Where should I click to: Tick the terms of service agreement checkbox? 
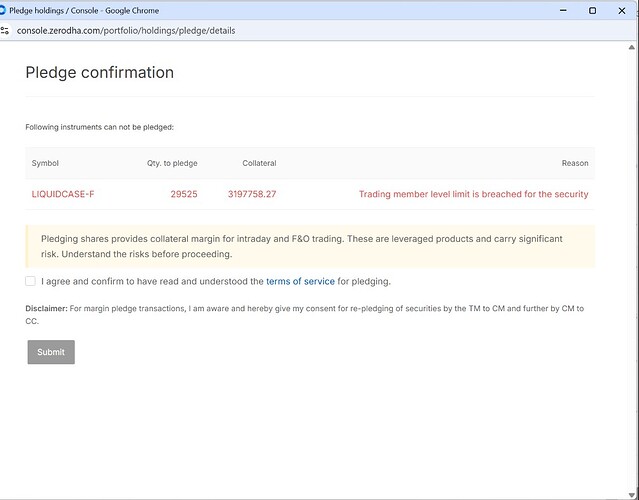click(30, 281)
